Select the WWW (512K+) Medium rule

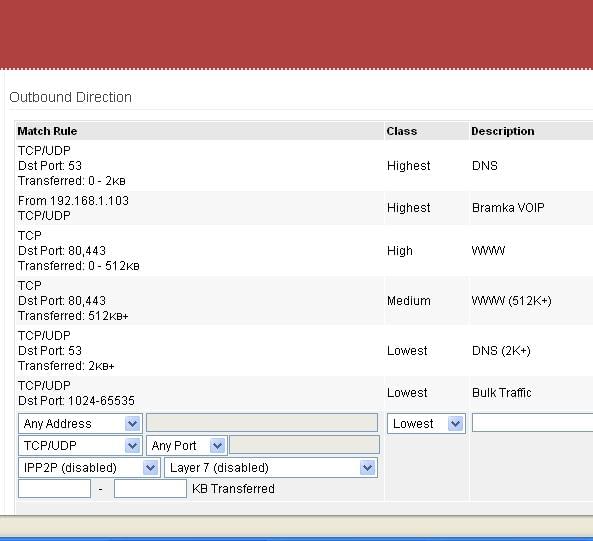(304, 301)
